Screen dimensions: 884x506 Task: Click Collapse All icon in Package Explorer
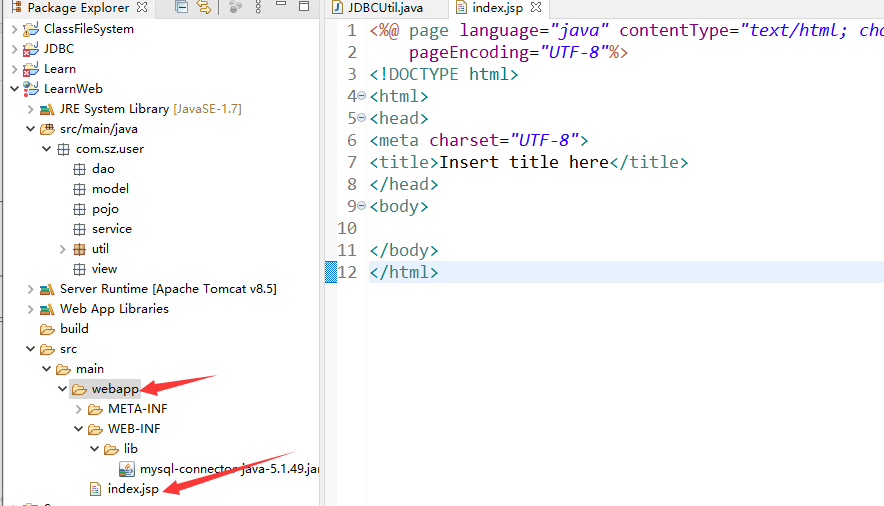pos(182,7)
